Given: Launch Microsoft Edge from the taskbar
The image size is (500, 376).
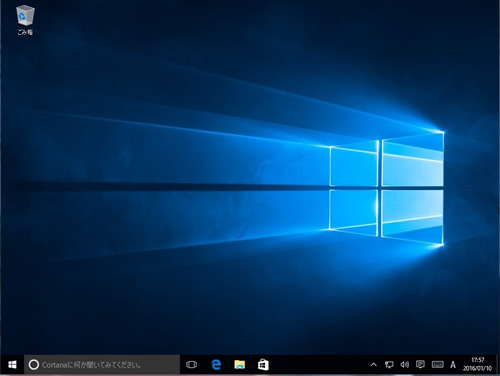Looking at the screenshot, I should point(216,365).
